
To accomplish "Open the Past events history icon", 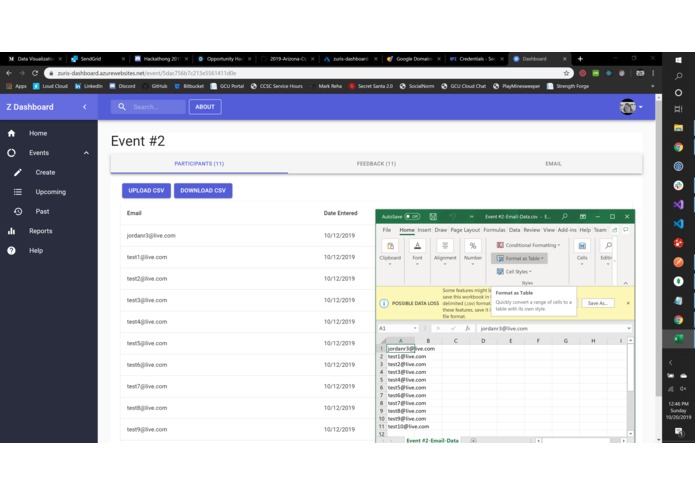I will click(x=18, y=211).
